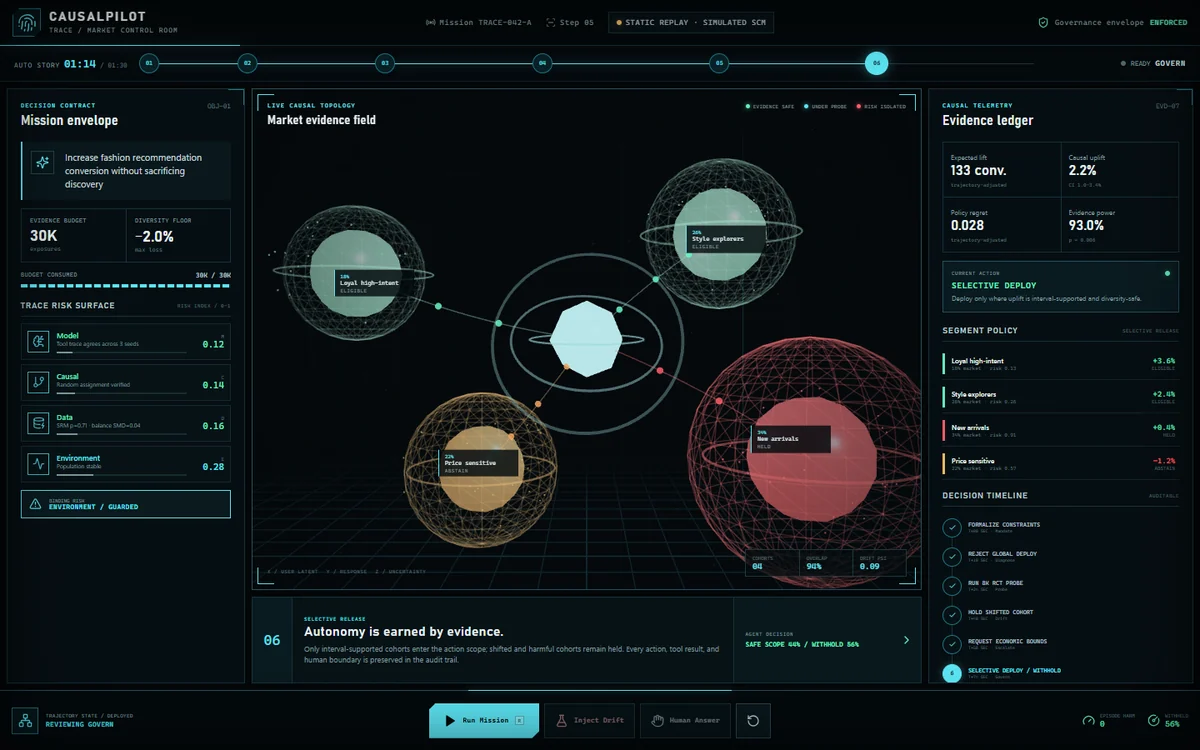This screenshot has height=750, width=1200.
Task: Click the warning triangle in Binding Risk banner
Action: coord(36,504)
